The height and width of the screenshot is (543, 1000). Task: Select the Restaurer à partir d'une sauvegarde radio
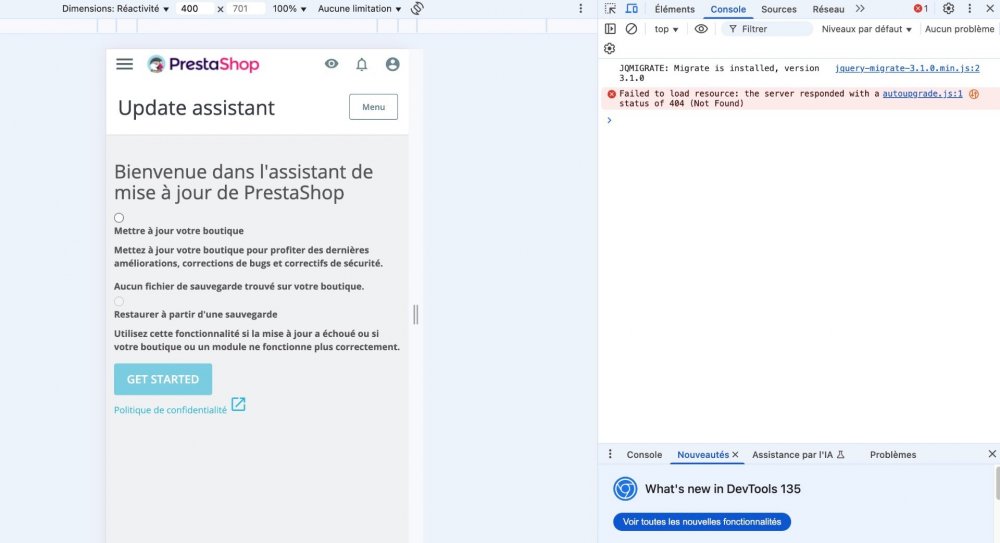[x=119, y=301]
